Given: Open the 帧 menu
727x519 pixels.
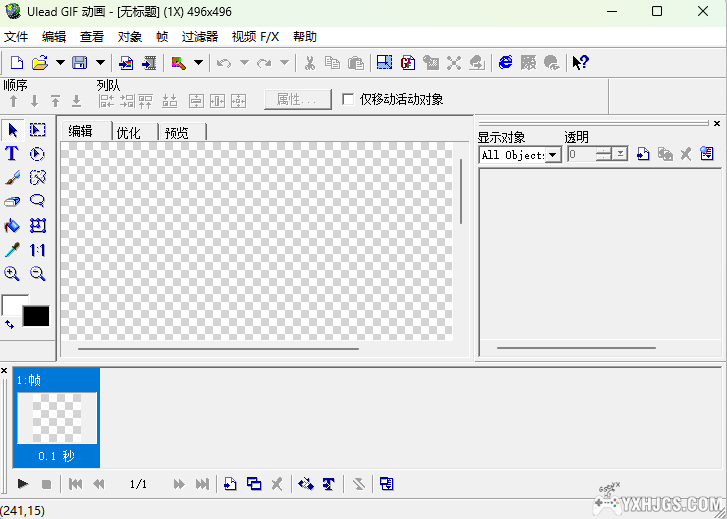Looking at the screenshot, I should pyautogui.click(x=162, y=37).
